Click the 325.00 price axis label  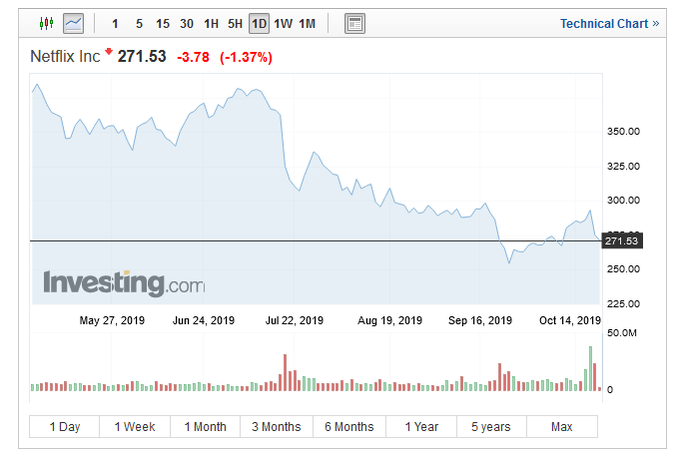pos(623,166)
